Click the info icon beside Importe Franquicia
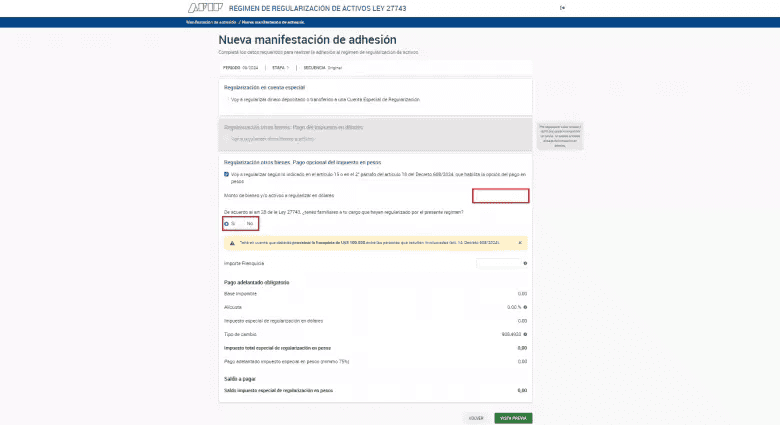The image size is (780, 425). click(525, 264)
